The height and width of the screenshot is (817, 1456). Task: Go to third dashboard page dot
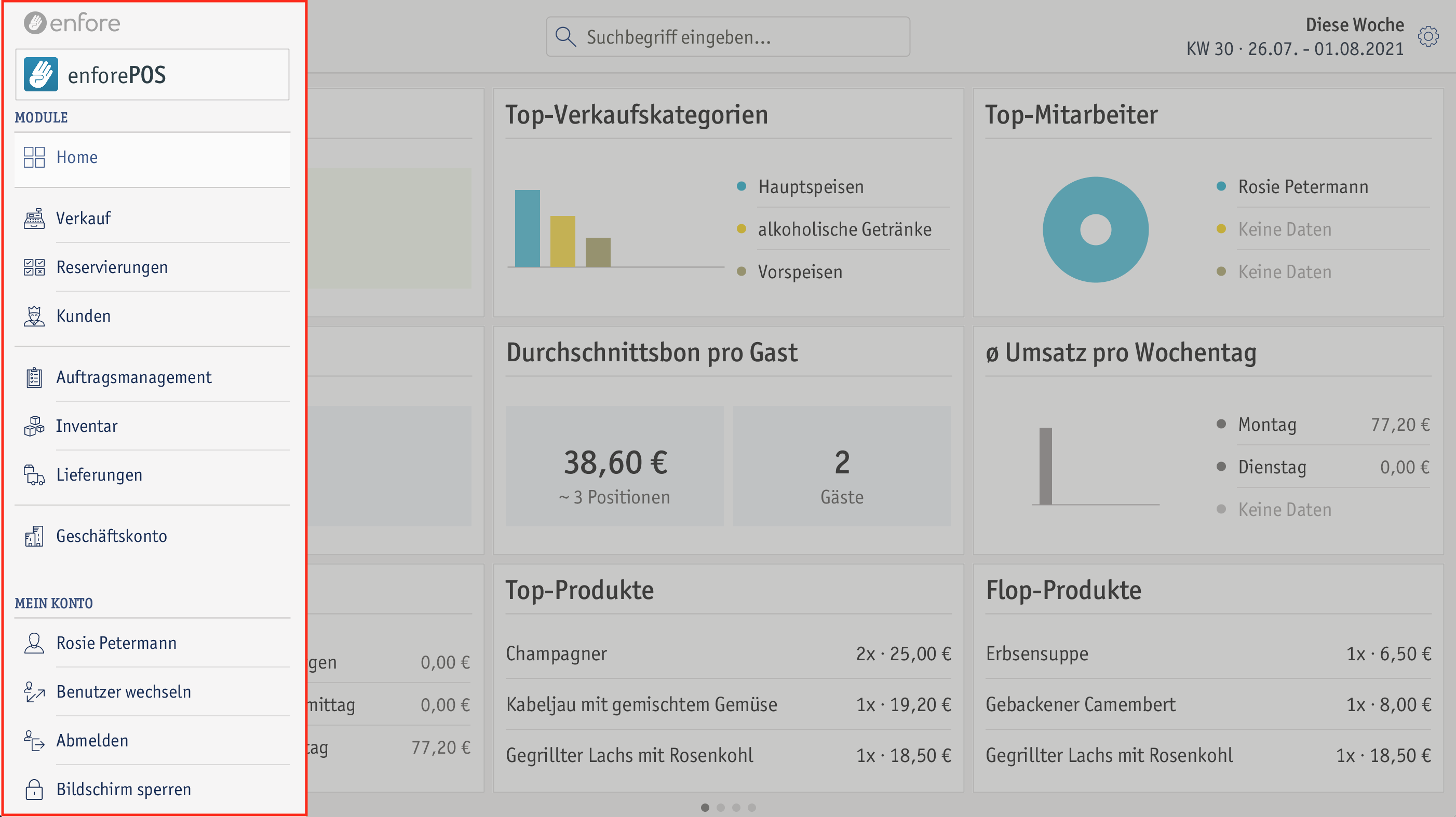pyautogui.click(x=736, y=807)
